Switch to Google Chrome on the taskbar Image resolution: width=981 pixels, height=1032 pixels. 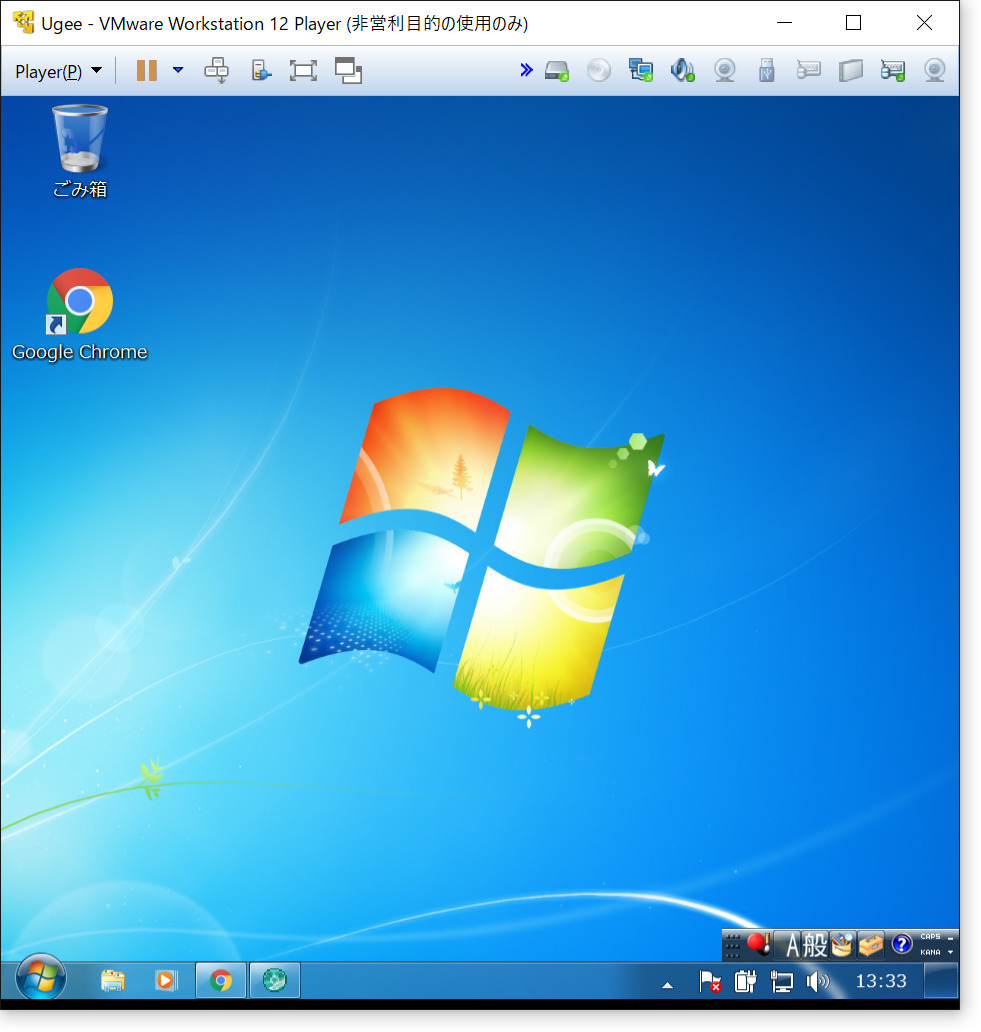220,981
